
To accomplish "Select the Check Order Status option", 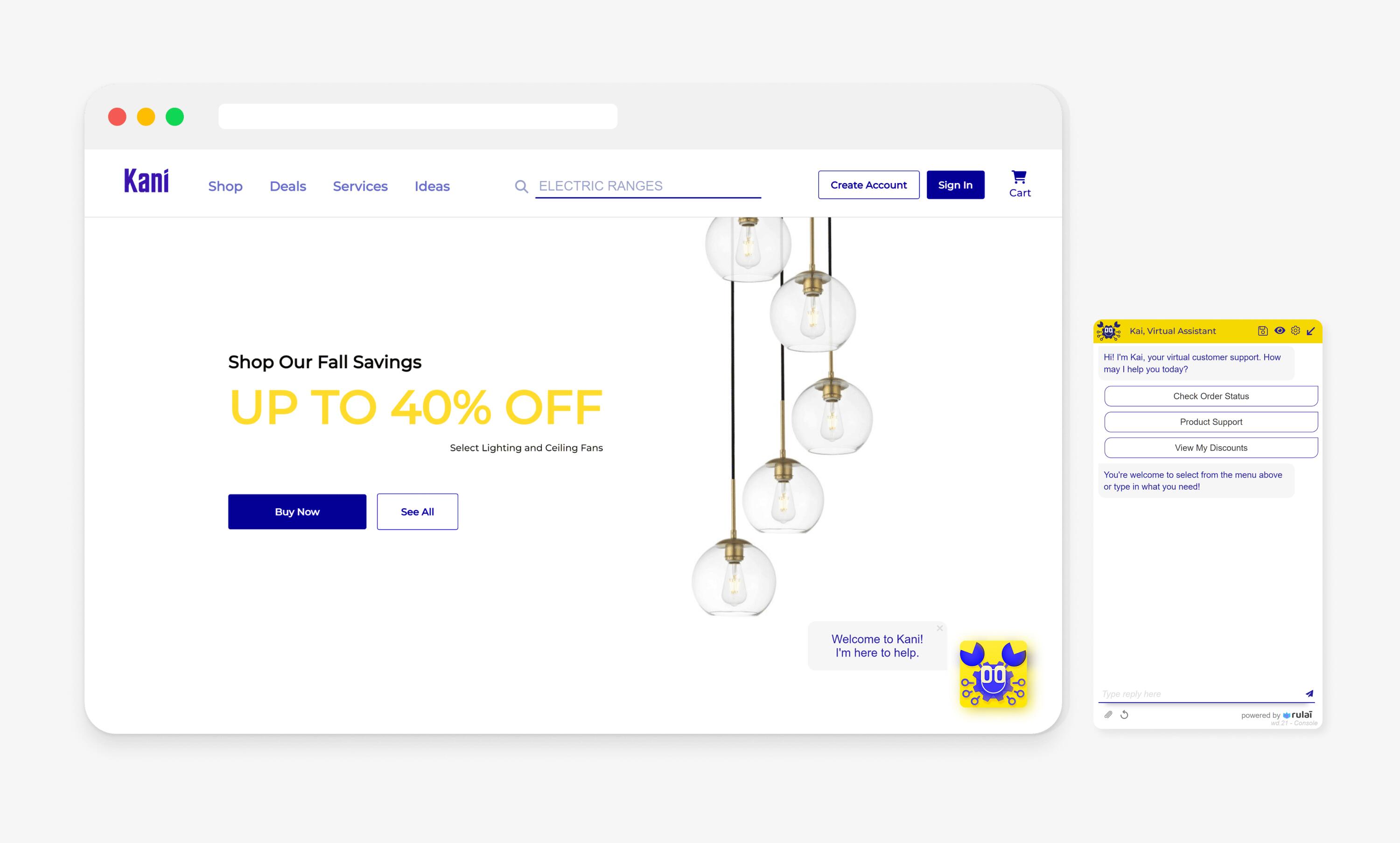I will click(x=1211, y=395).
